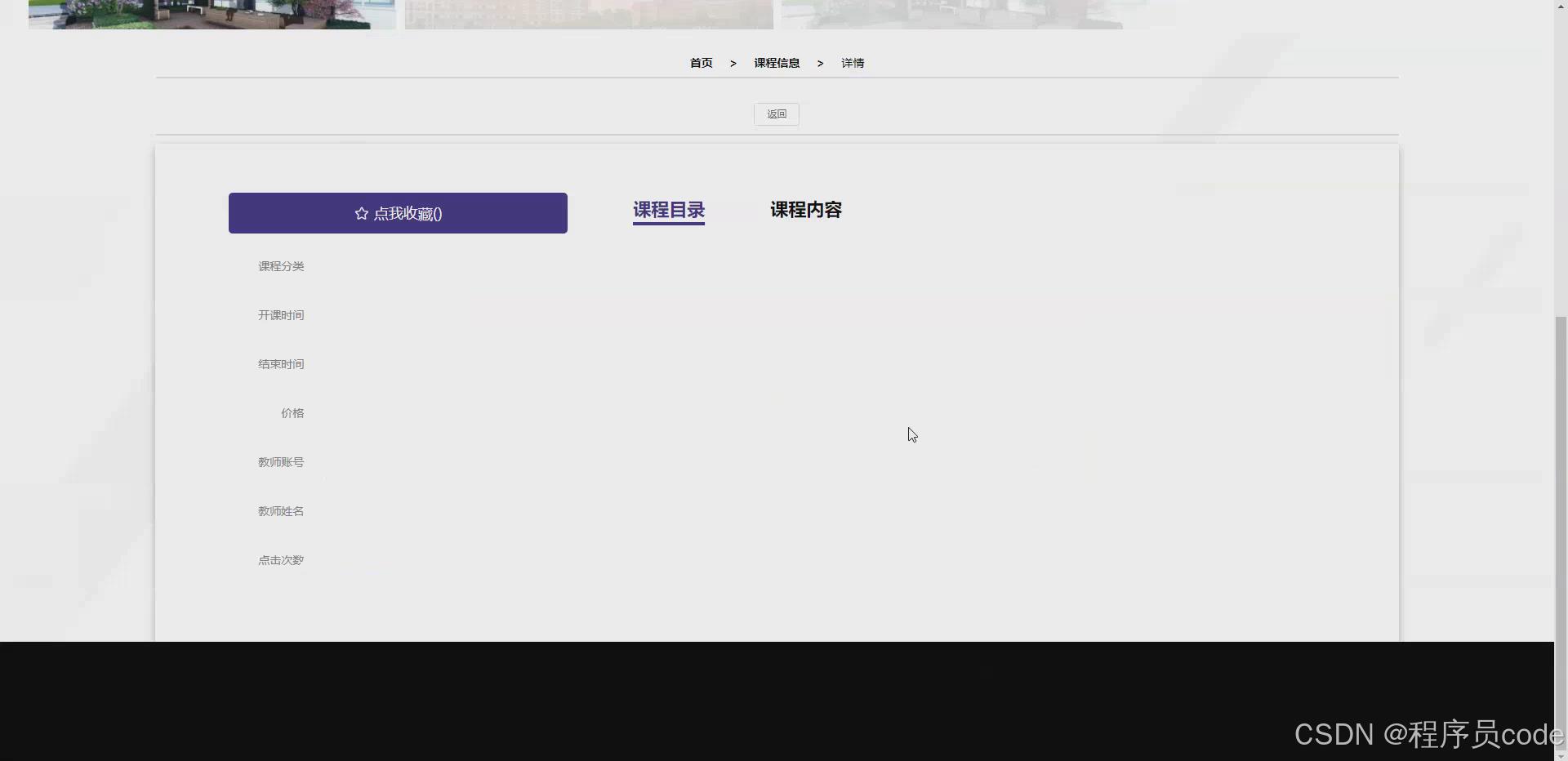Click the 返回 back button

point(775,113)
